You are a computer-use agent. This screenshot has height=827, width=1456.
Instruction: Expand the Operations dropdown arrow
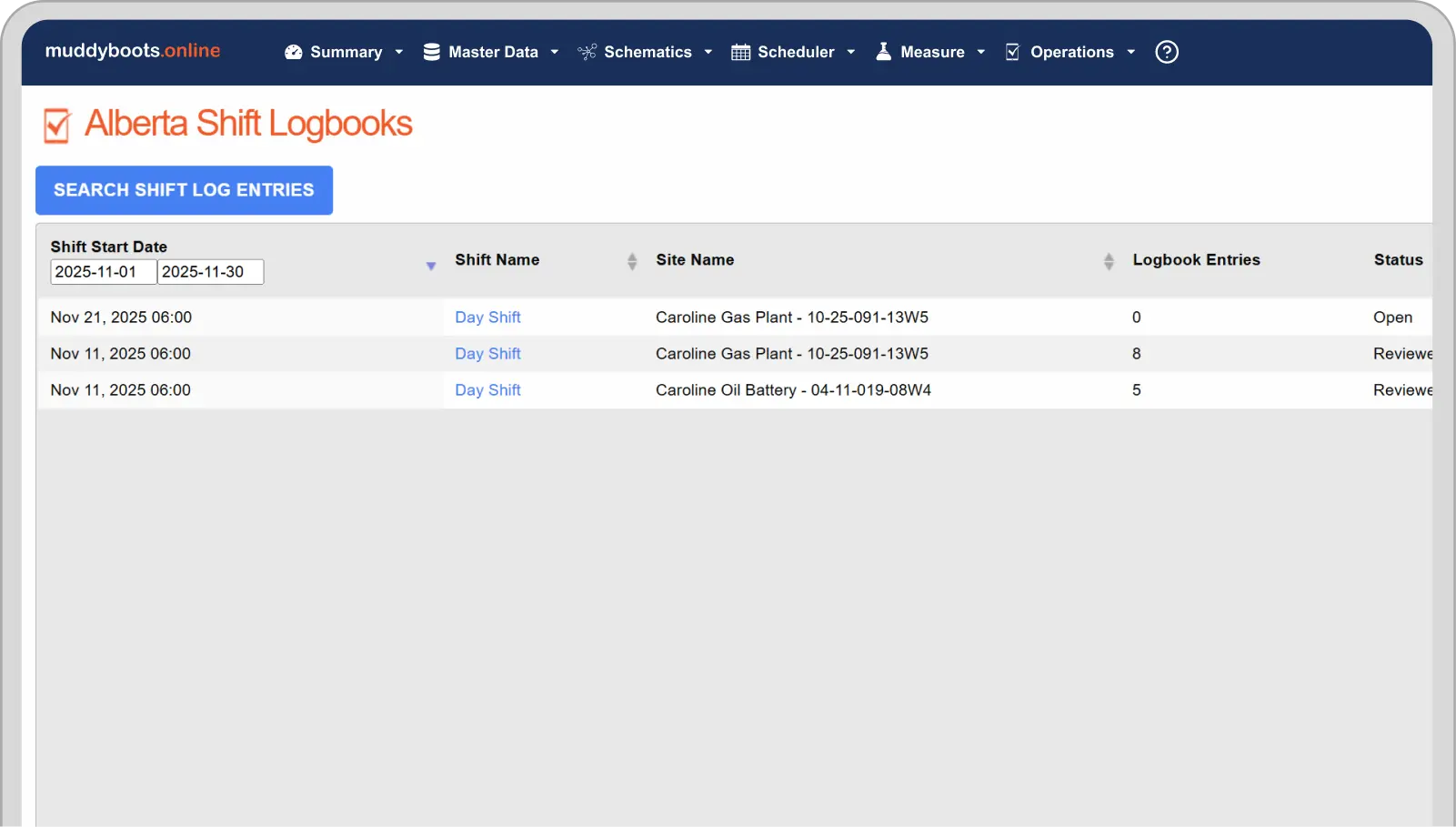[1130, 53]
